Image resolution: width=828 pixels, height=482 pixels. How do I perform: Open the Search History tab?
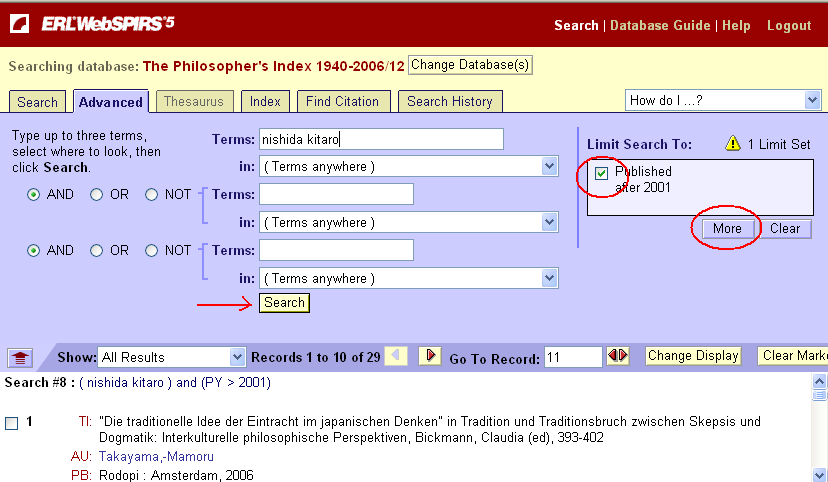click(450, 101)
